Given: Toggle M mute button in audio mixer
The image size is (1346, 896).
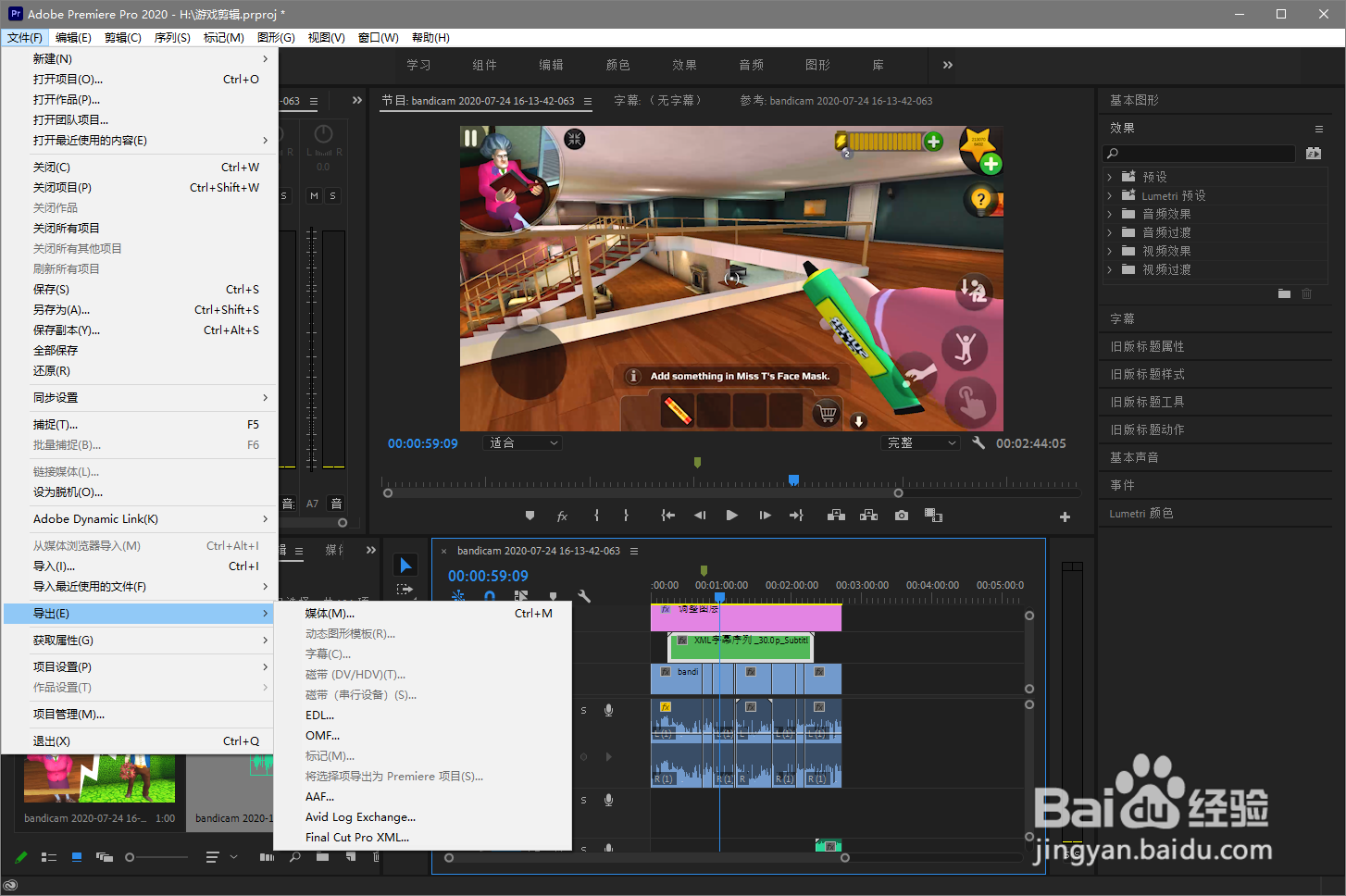Looking at the screenshot, I should (x=315, y=195).
